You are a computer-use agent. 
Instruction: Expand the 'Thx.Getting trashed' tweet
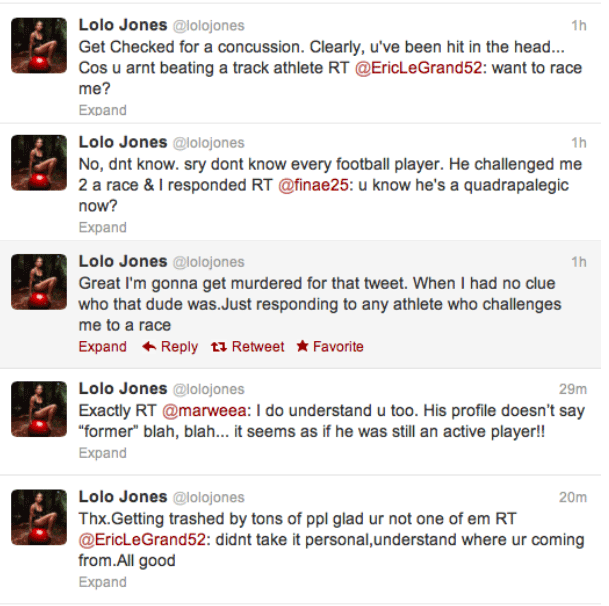pos(103,582)
